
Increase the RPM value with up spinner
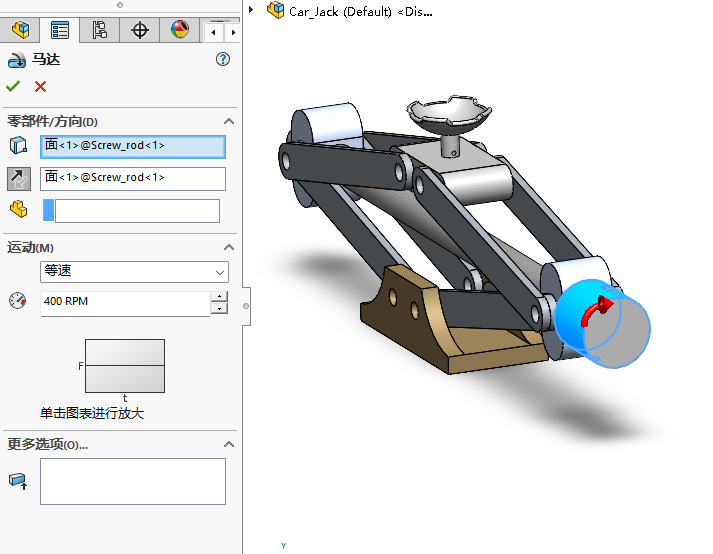pos(219,296)
